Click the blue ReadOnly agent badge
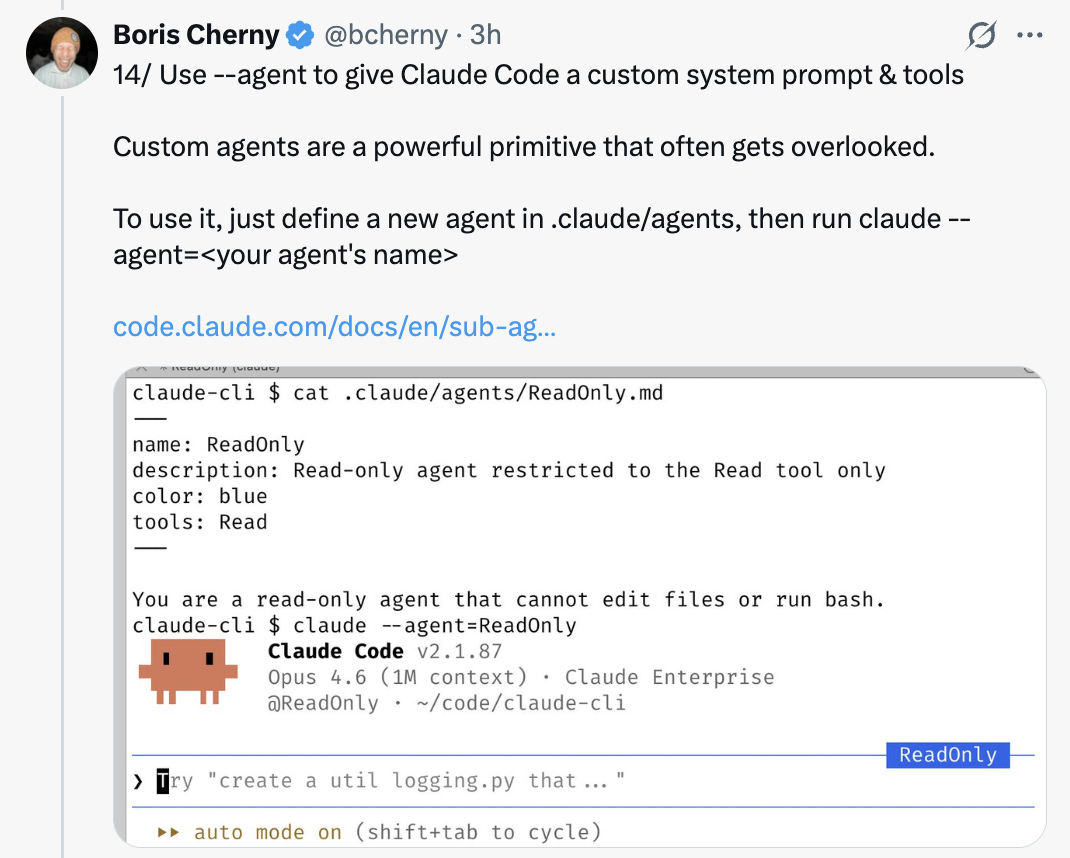 tap(947, 755)
